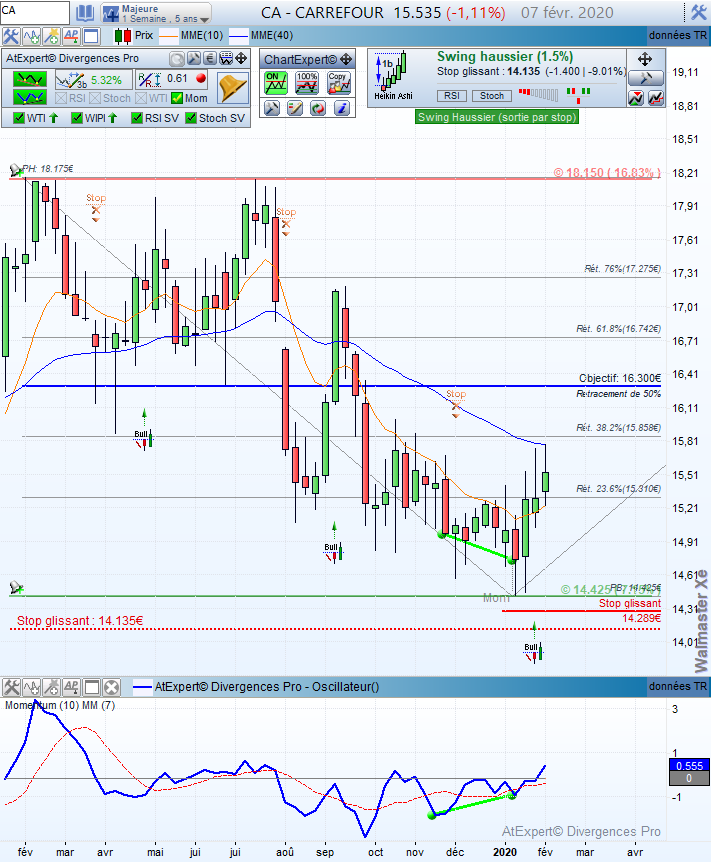Click the ChartExpert pencil notes icon

[295, 108]
